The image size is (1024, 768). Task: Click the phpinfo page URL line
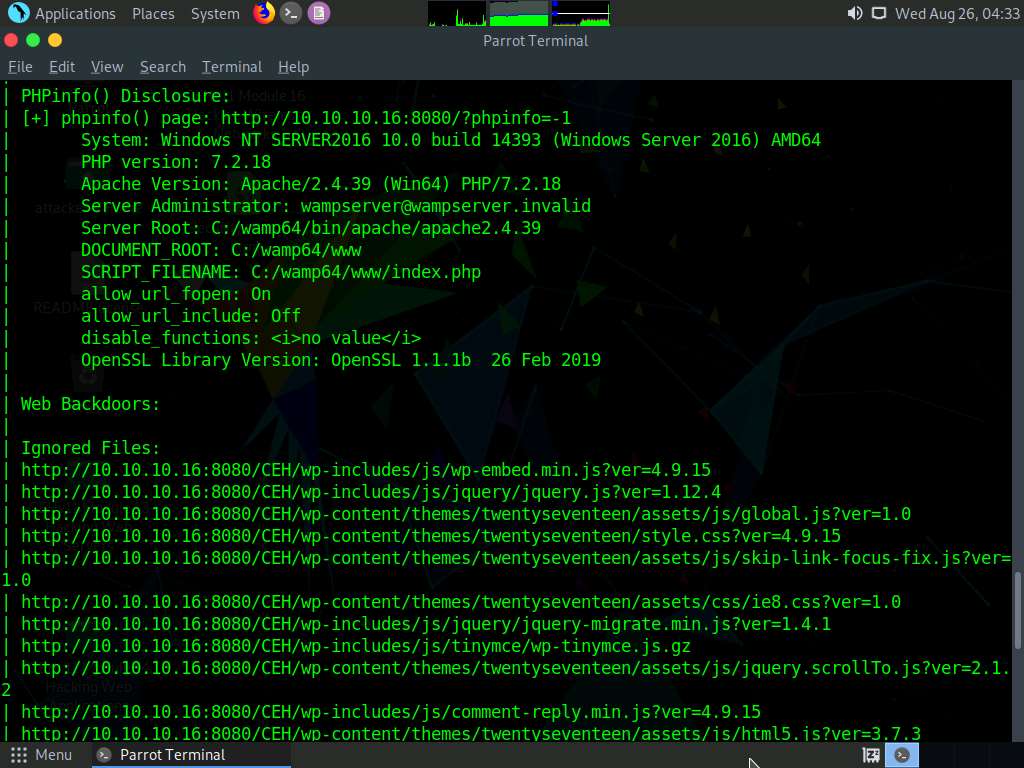(296, 118)
